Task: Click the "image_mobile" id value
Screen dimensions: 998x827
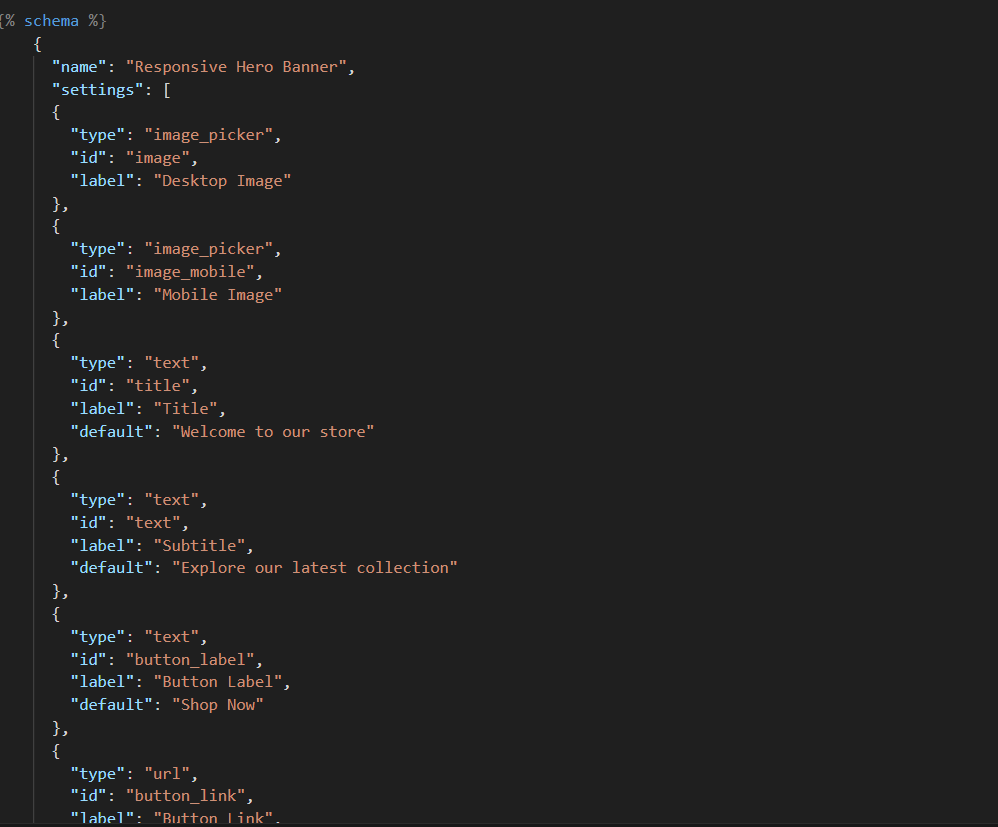Action: 190,272
